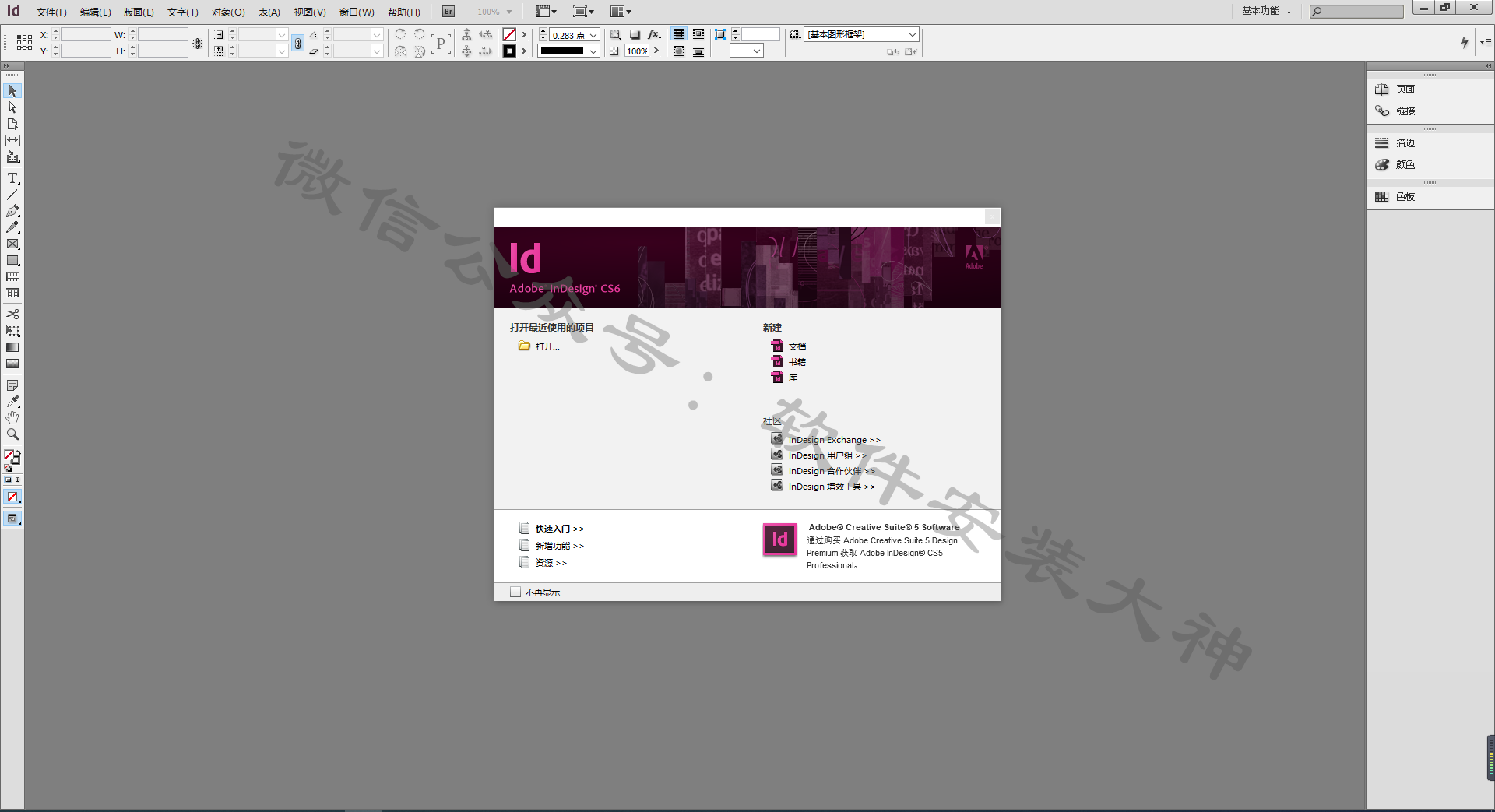Viewport: 1495px width, 812px height.
Task: Open the 基本图形框架 object style dropdown
Action: 913,34
